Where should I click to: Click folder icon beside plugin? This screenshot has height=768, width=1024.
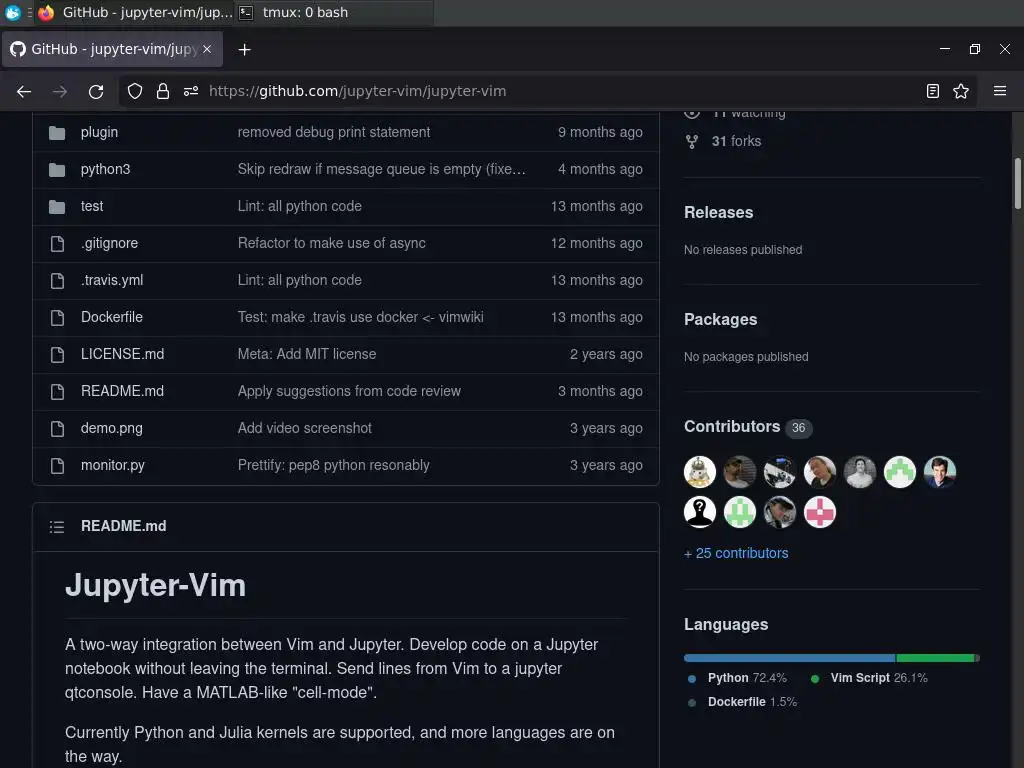tap(57, 133)
